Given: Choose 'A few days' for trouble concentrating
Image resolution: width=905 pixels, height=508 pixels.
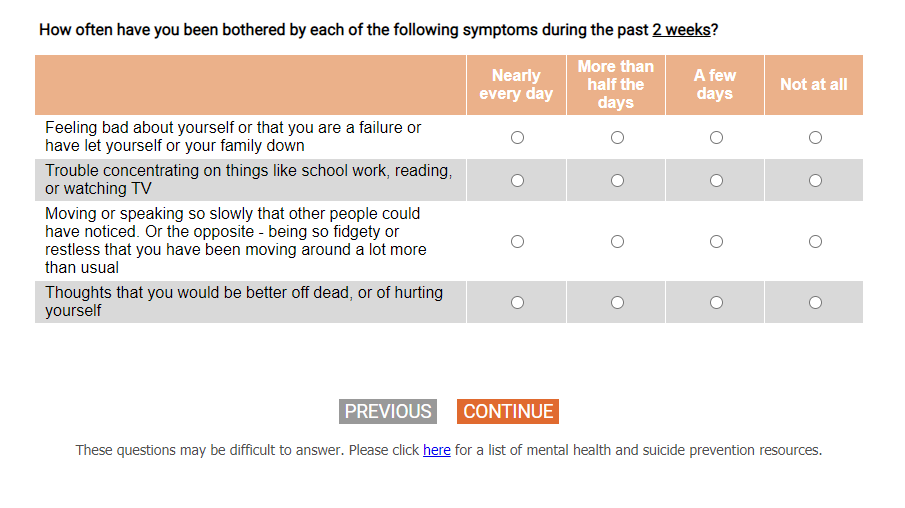Looking at the screenshot, I should coord(716,181).
